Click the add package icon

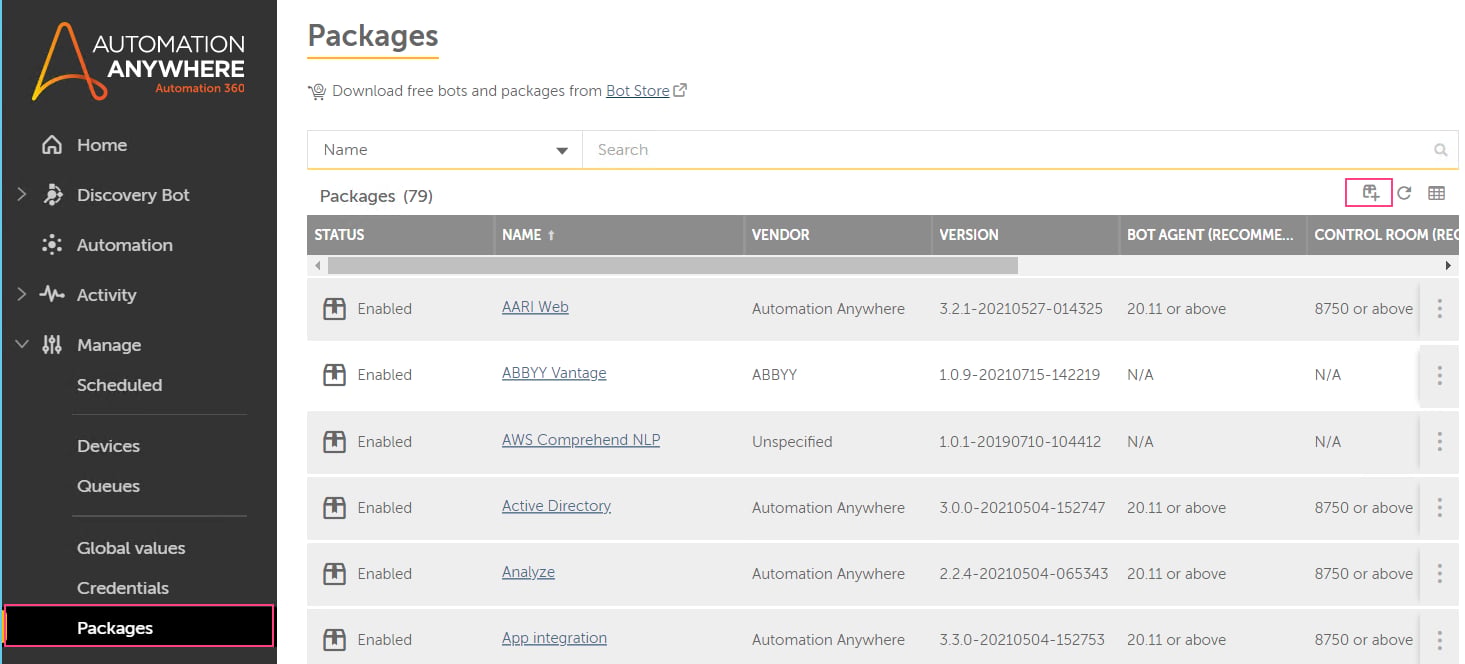[x=1370, y=193]
